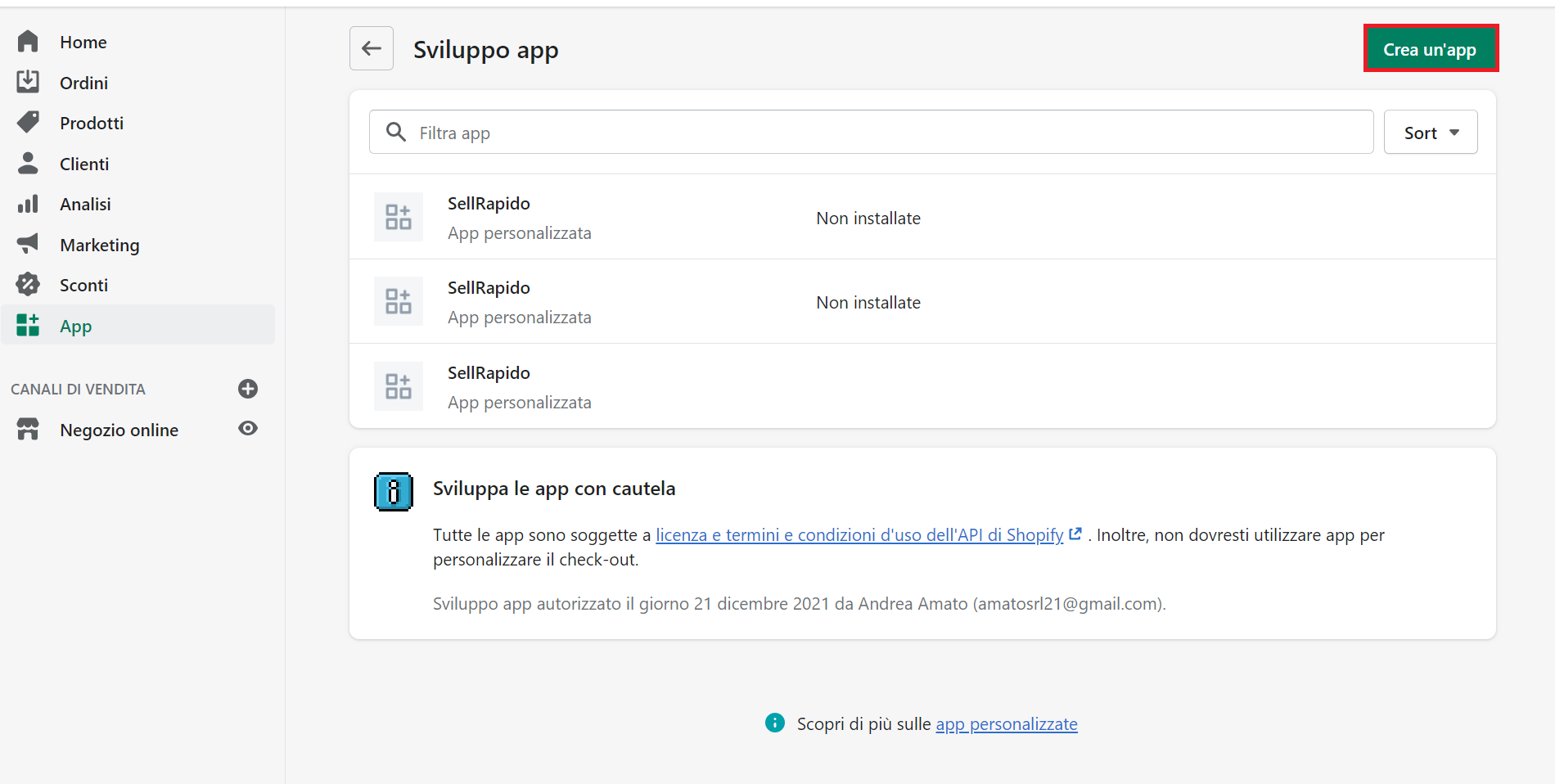Click the Analisi bar chart icon
The image size is (1555, 784).
point(28,204)
